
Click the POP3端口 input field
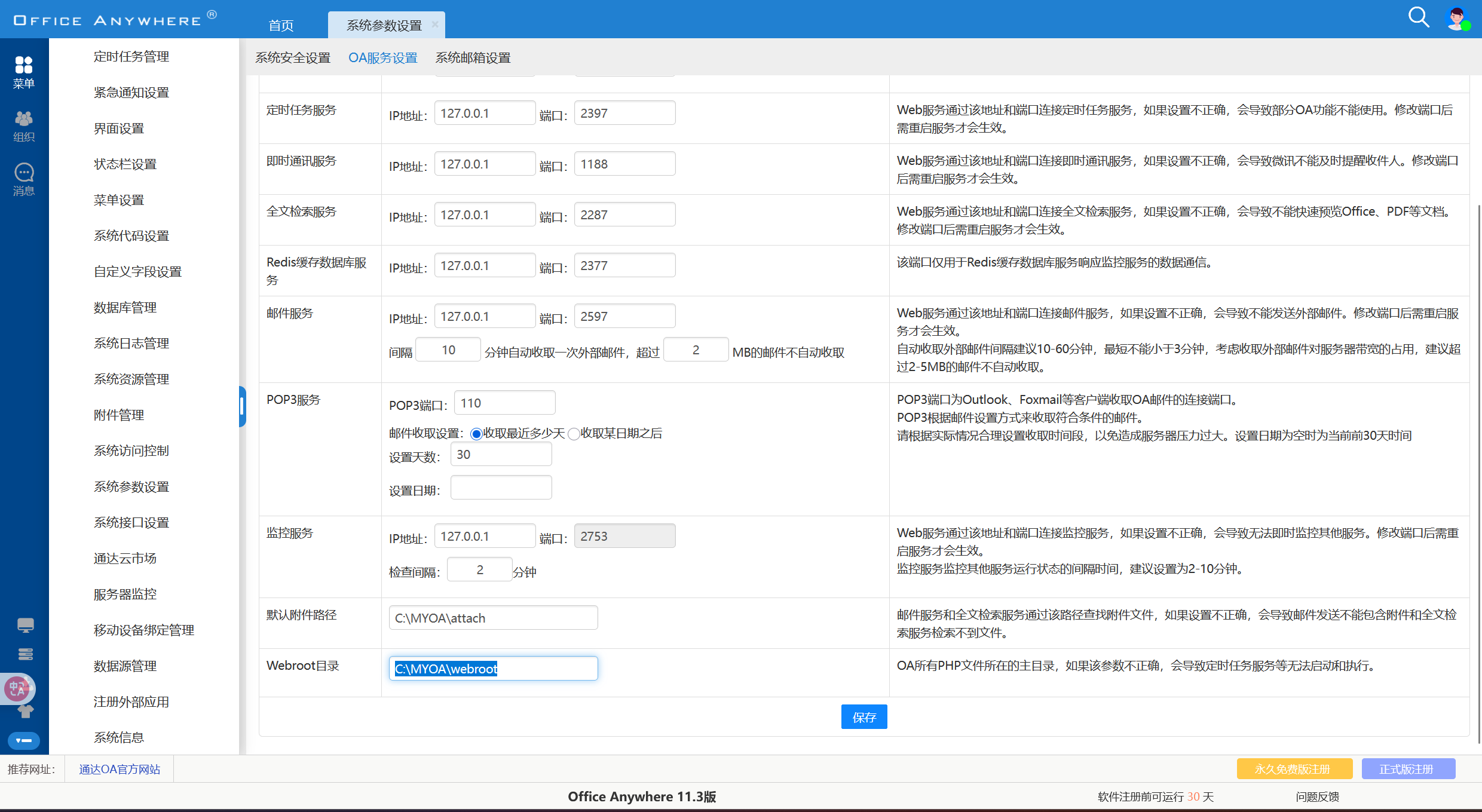505,403
